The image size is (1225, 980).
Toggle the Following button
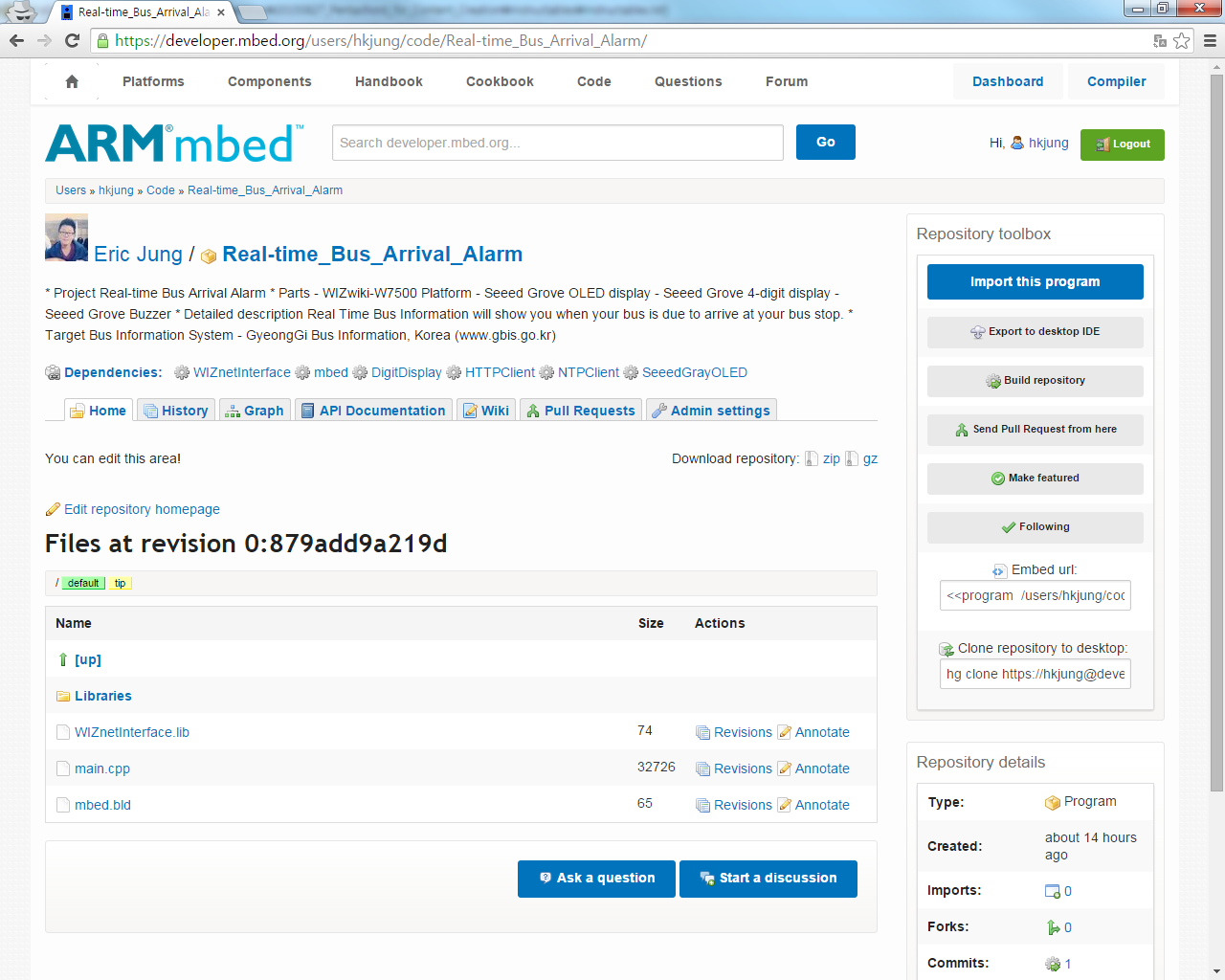click(1035, 527)
